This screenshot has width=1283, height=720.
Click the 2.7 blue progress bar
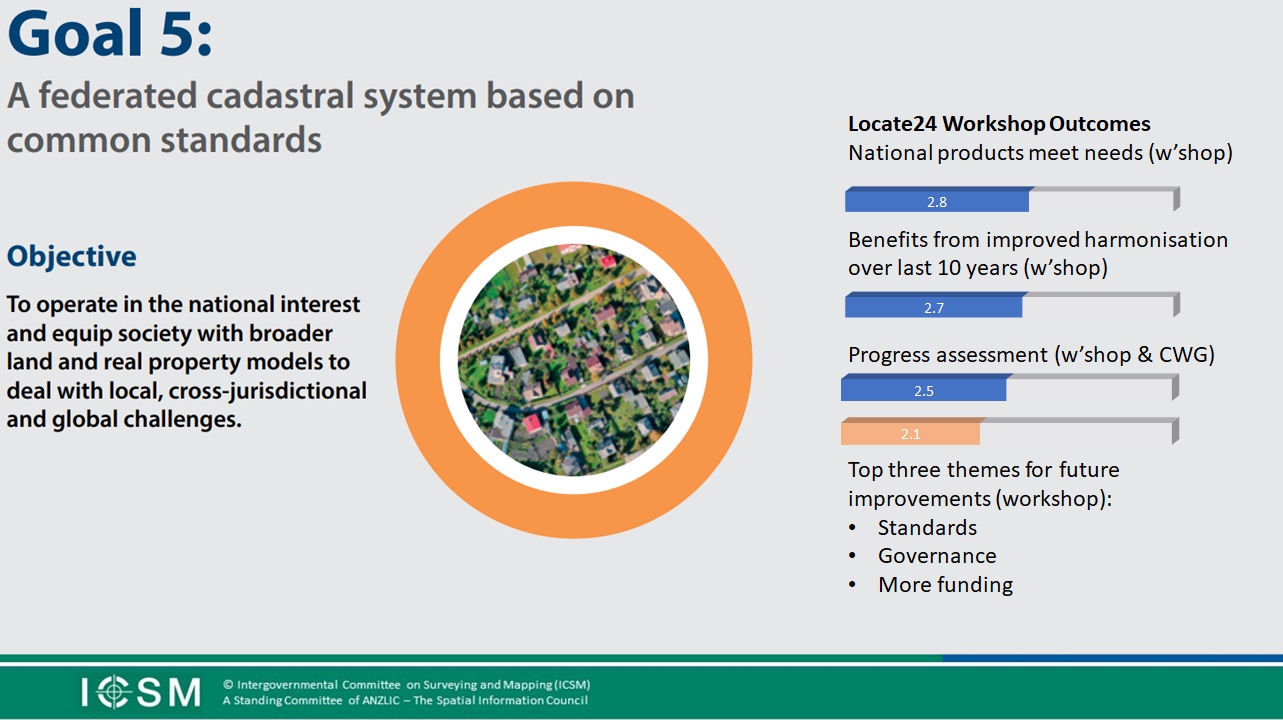934,306
